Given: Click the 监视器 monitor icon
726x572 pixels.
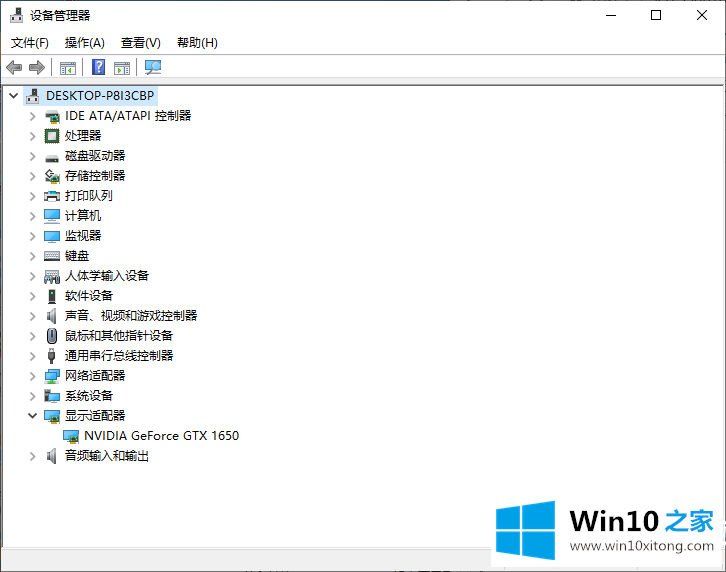Looking at the screenshot, I should coord(52,236).
